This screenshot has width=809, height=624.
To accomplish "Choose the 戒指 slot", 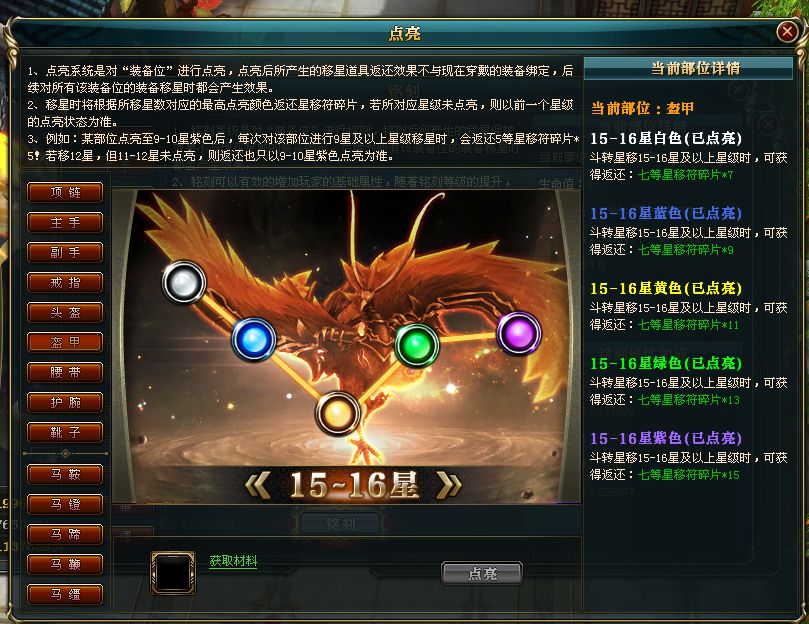I will 65,282.
